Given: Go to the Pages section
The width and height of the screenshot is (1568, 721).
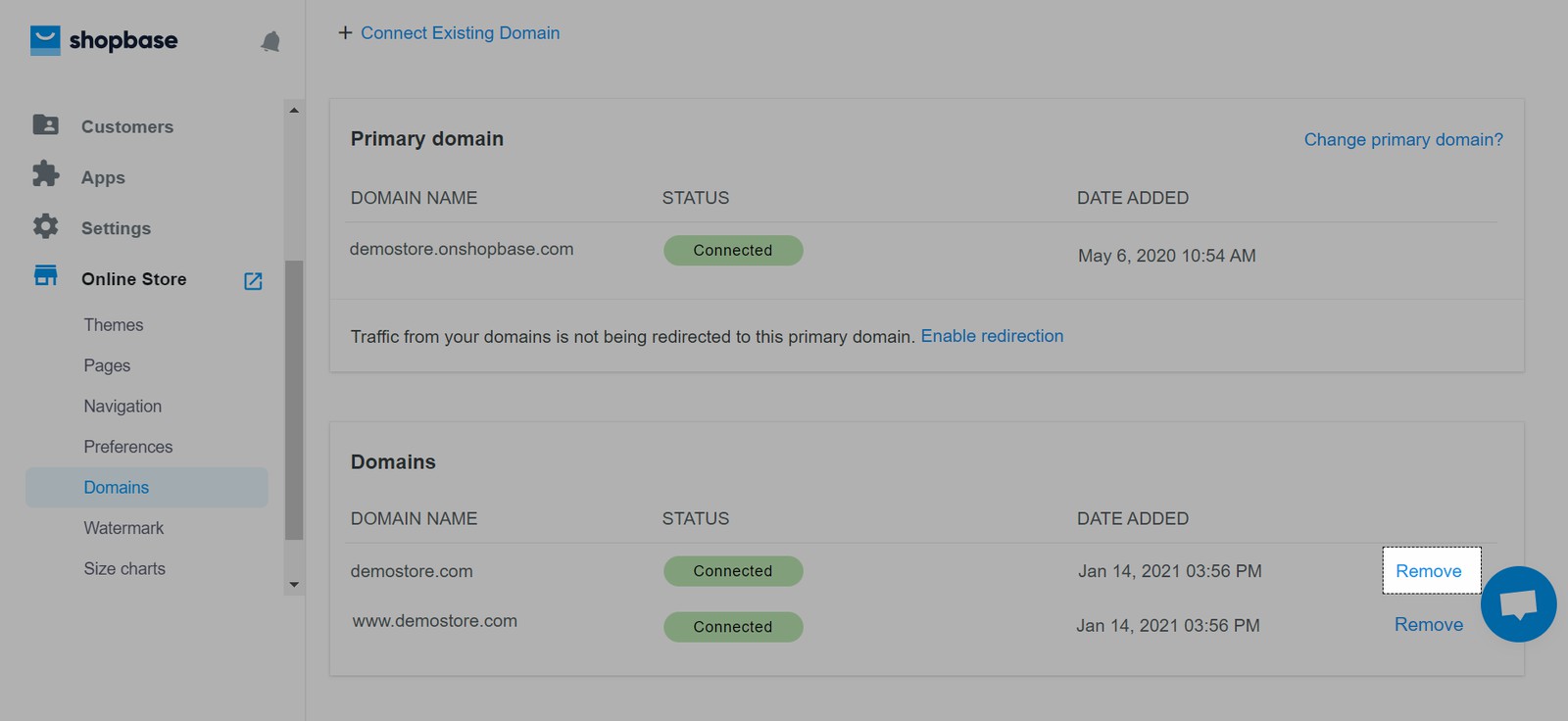Looking at the screenshot, I should pos(107,365).
